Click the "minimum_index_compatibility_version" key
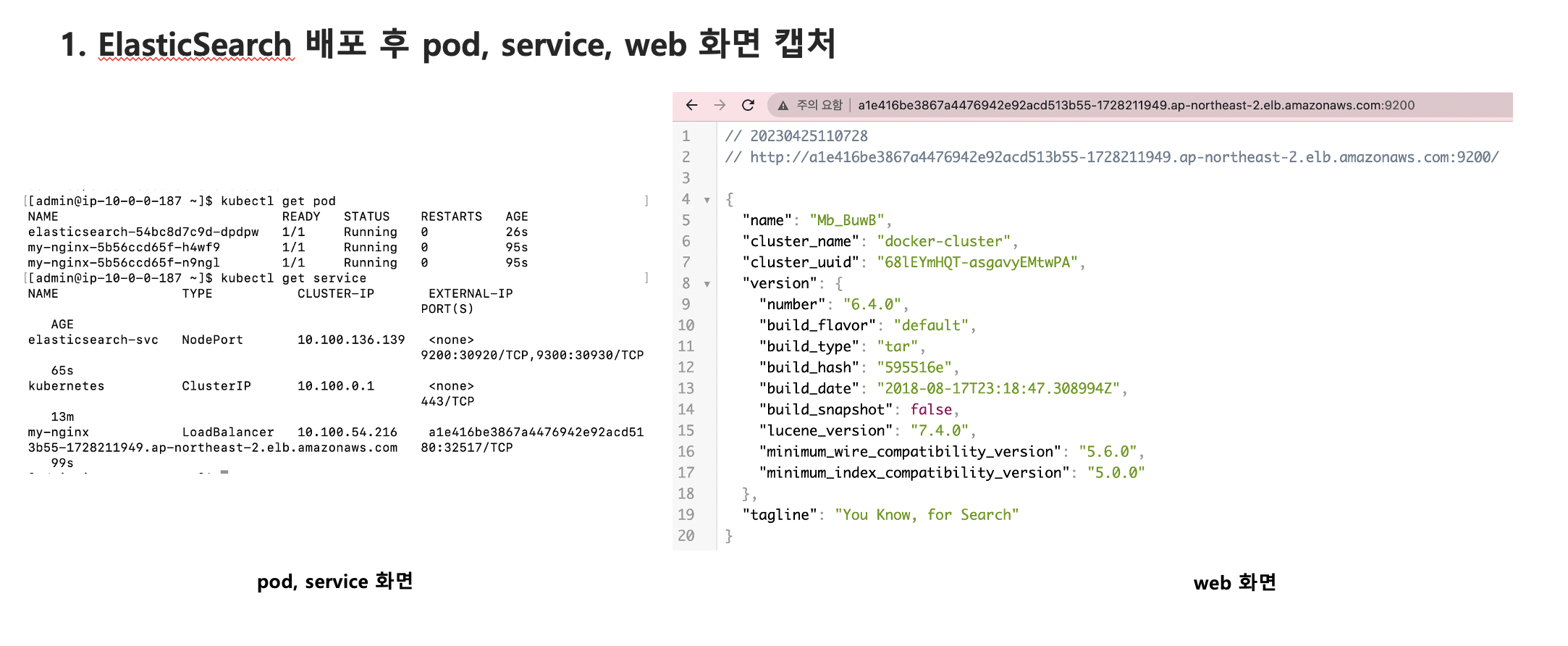The image size is (1568, 646). coord(914,472)
